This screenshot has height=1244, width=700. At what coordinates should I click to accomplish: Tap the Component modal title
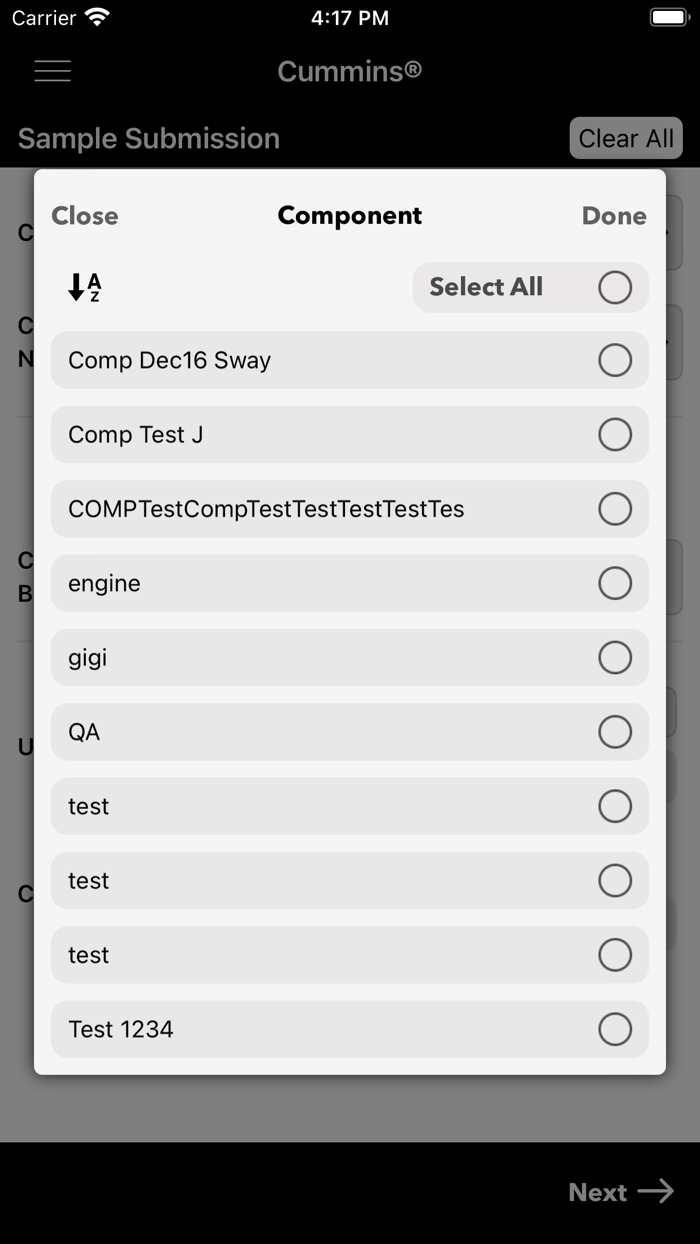[x=349, y=215]
